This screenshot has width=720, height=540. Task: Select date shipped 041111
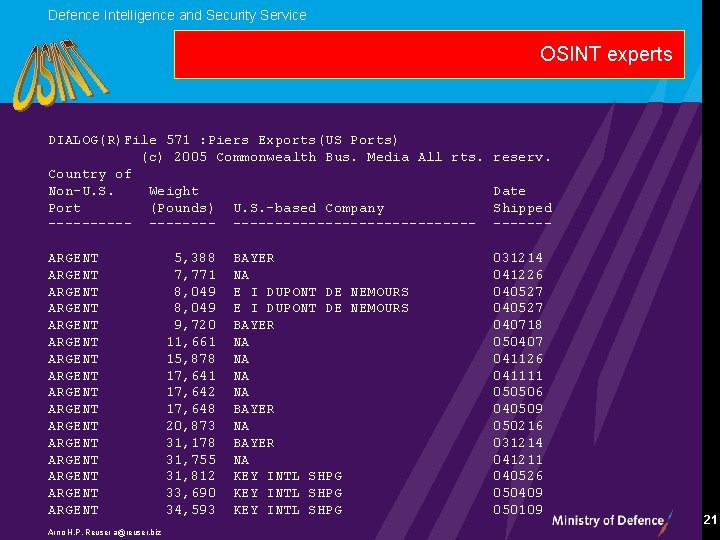518,376
